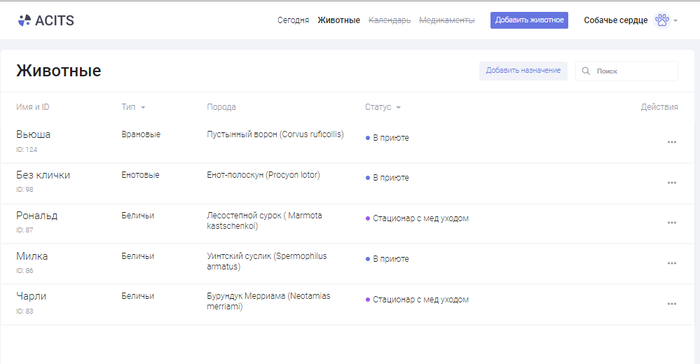The width and height of the screenshot is (700, 364).
Task: Open the Вьюша animal record
Action: point(33,134)
